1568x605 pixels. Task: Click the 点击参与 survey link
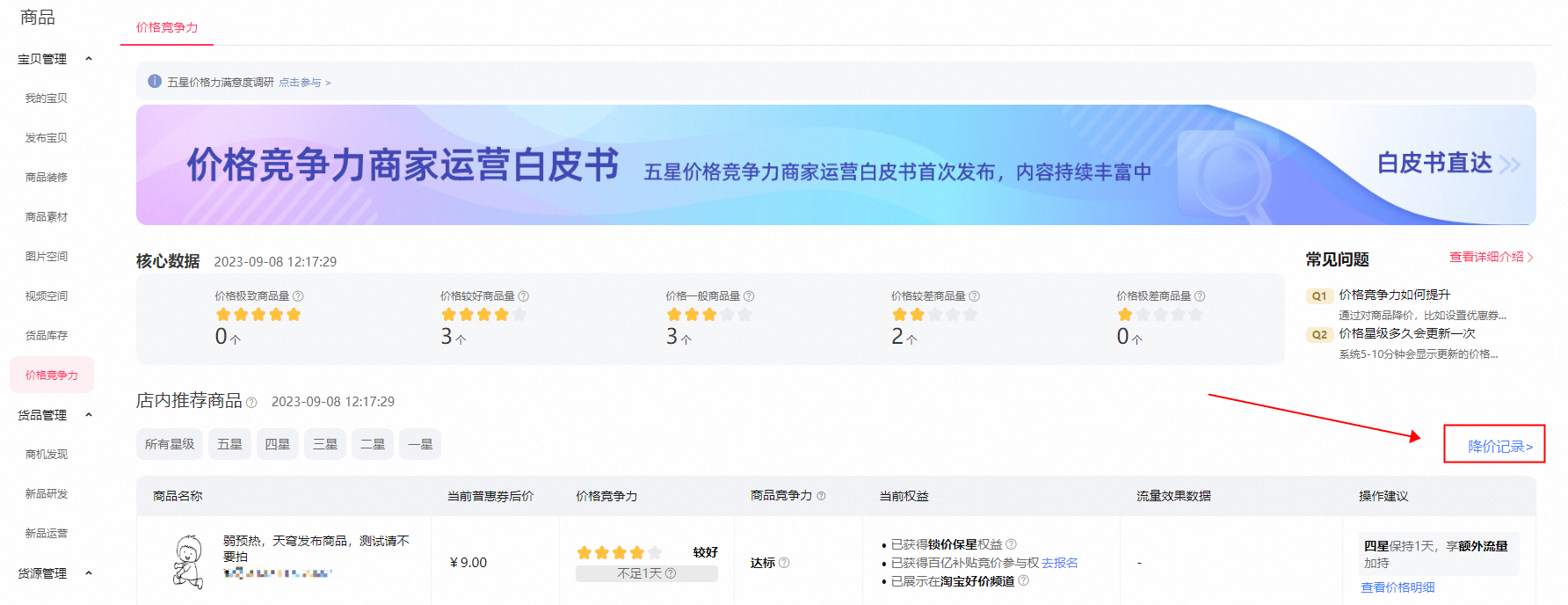click(304, 83)
